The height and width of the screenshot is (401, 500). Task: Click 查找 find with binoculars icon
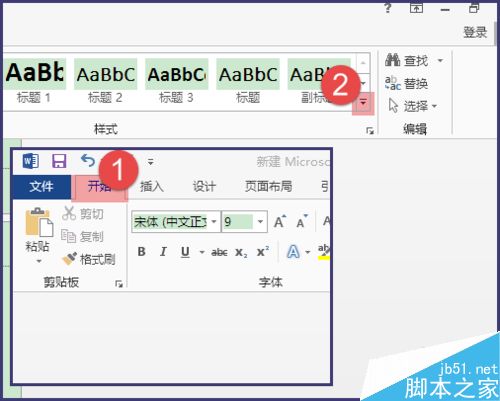(x=407, y=61)
